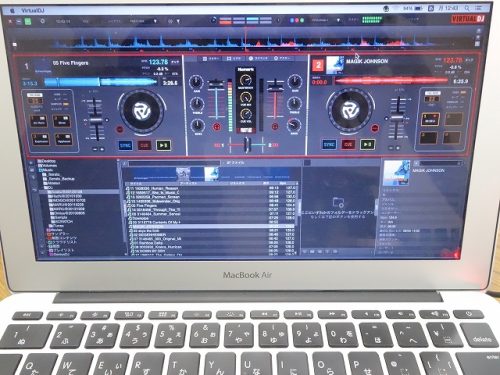This screenshot has height=375, width=500.
Task: Click the master volume knob in mixer center
Action: click(x=246, y=80)
